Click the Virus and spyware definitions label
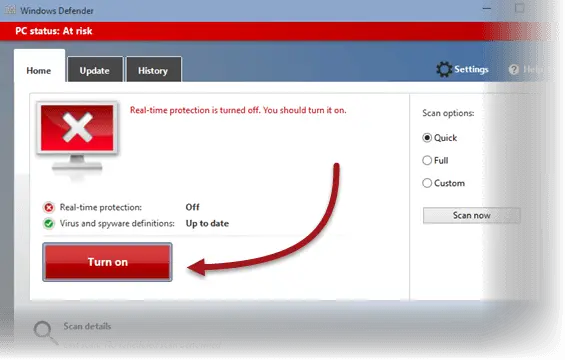Screen dimensions: 565x360 click(117, 223)
